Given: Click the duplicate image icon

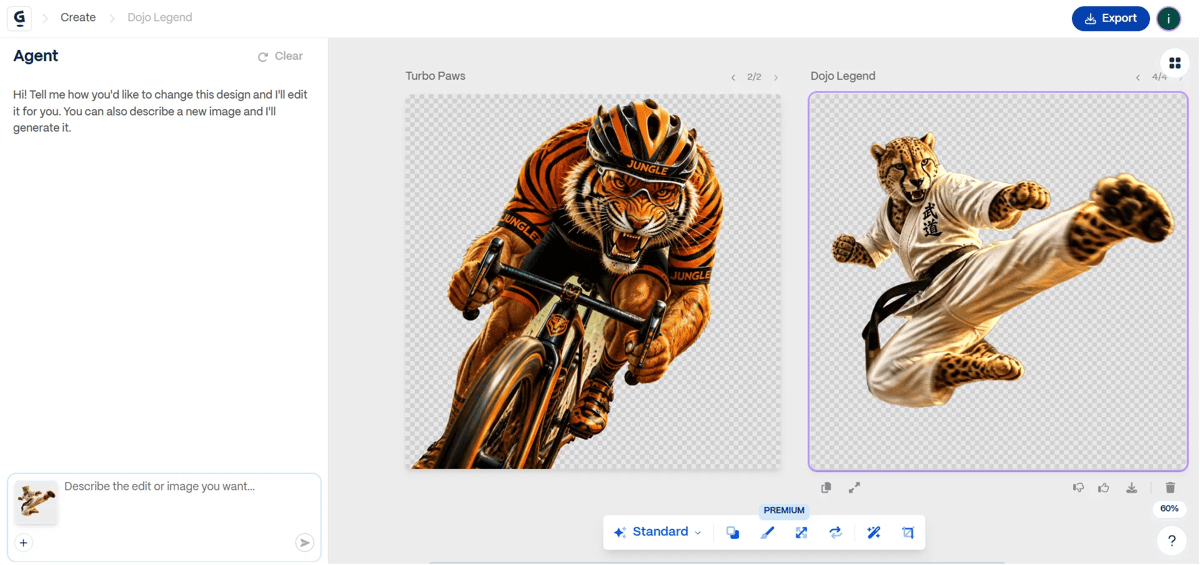Looking at the screenshot, I should point(826,488).
